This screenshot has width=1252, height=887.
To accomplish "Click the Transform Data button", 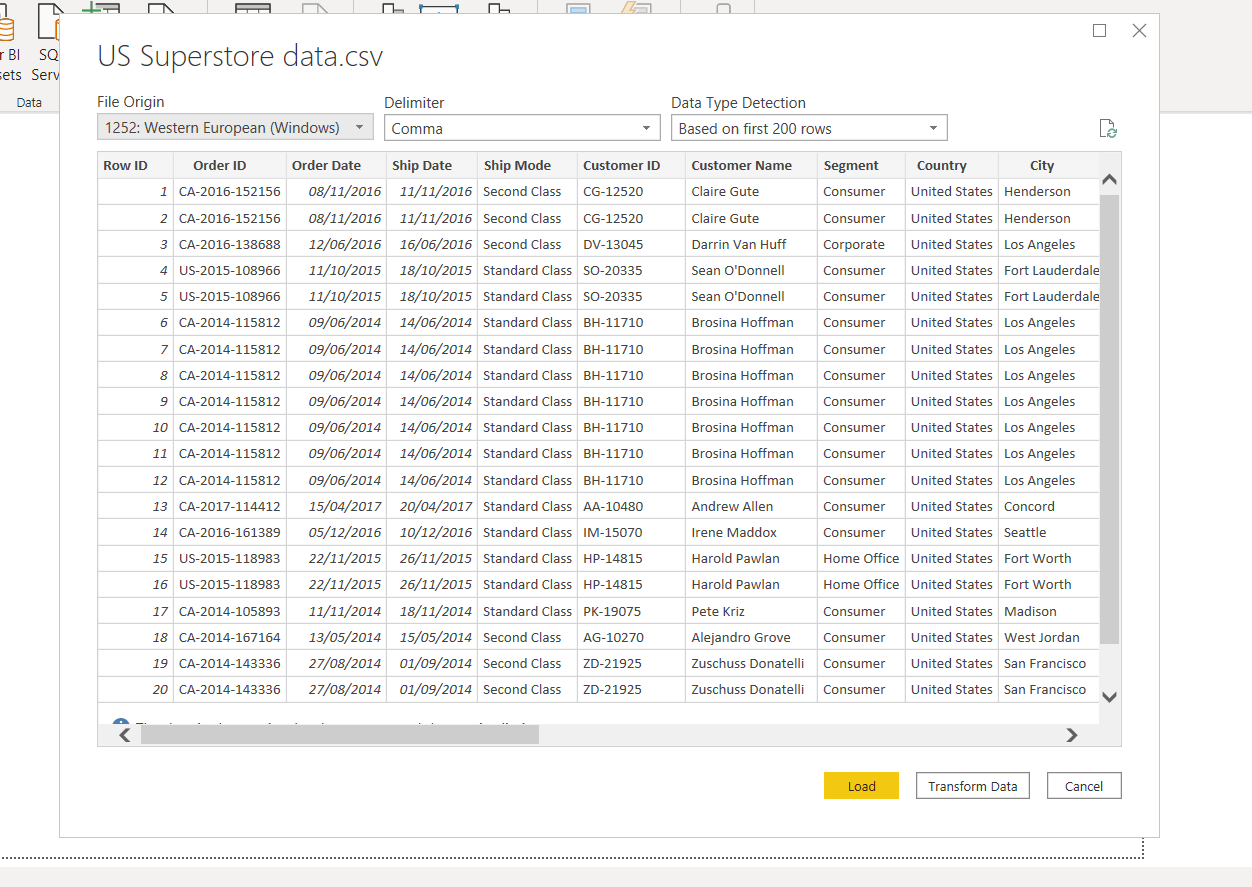I will (972, 786).
